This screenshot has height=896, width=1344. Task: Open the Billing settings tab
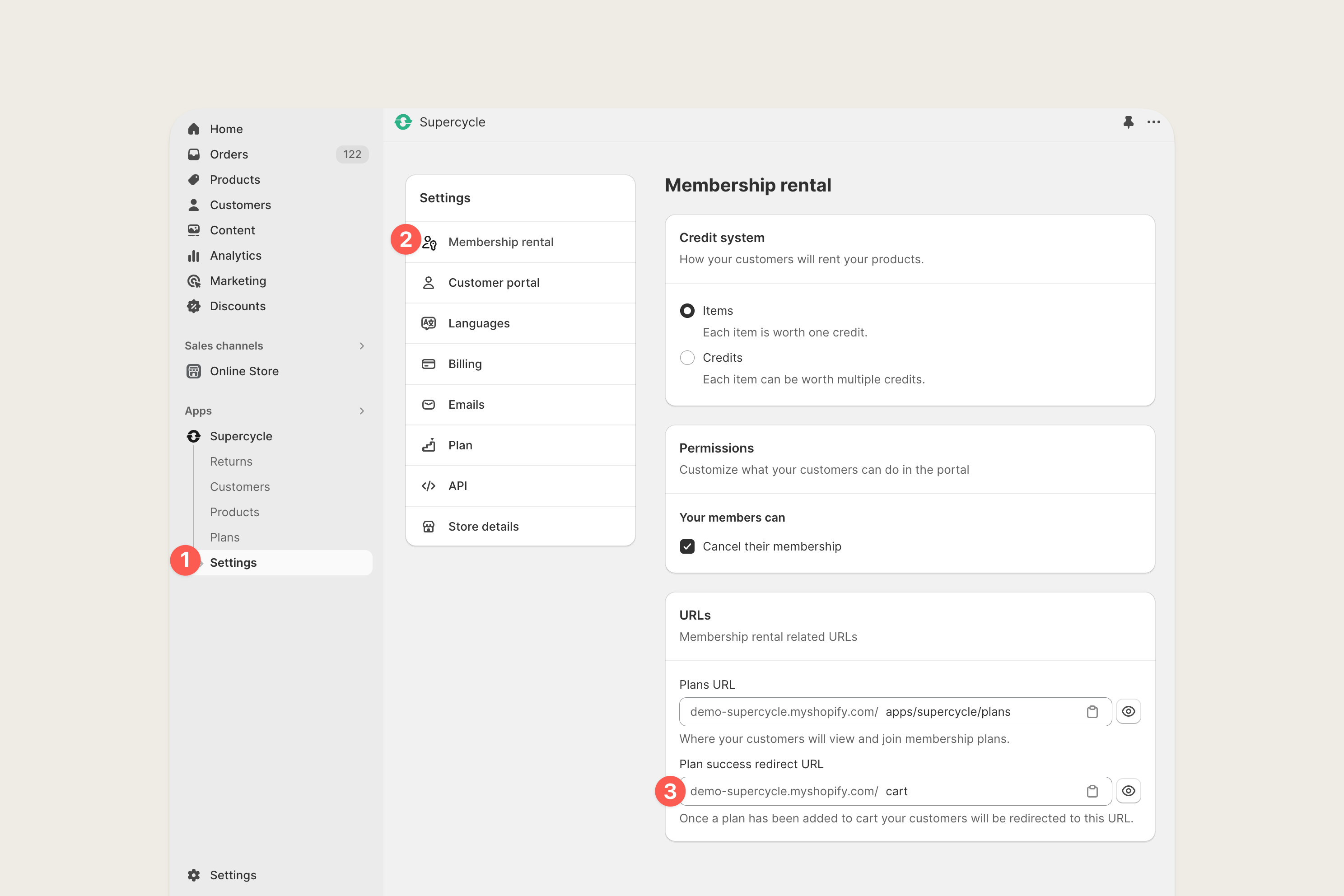(x=465, y=364)
